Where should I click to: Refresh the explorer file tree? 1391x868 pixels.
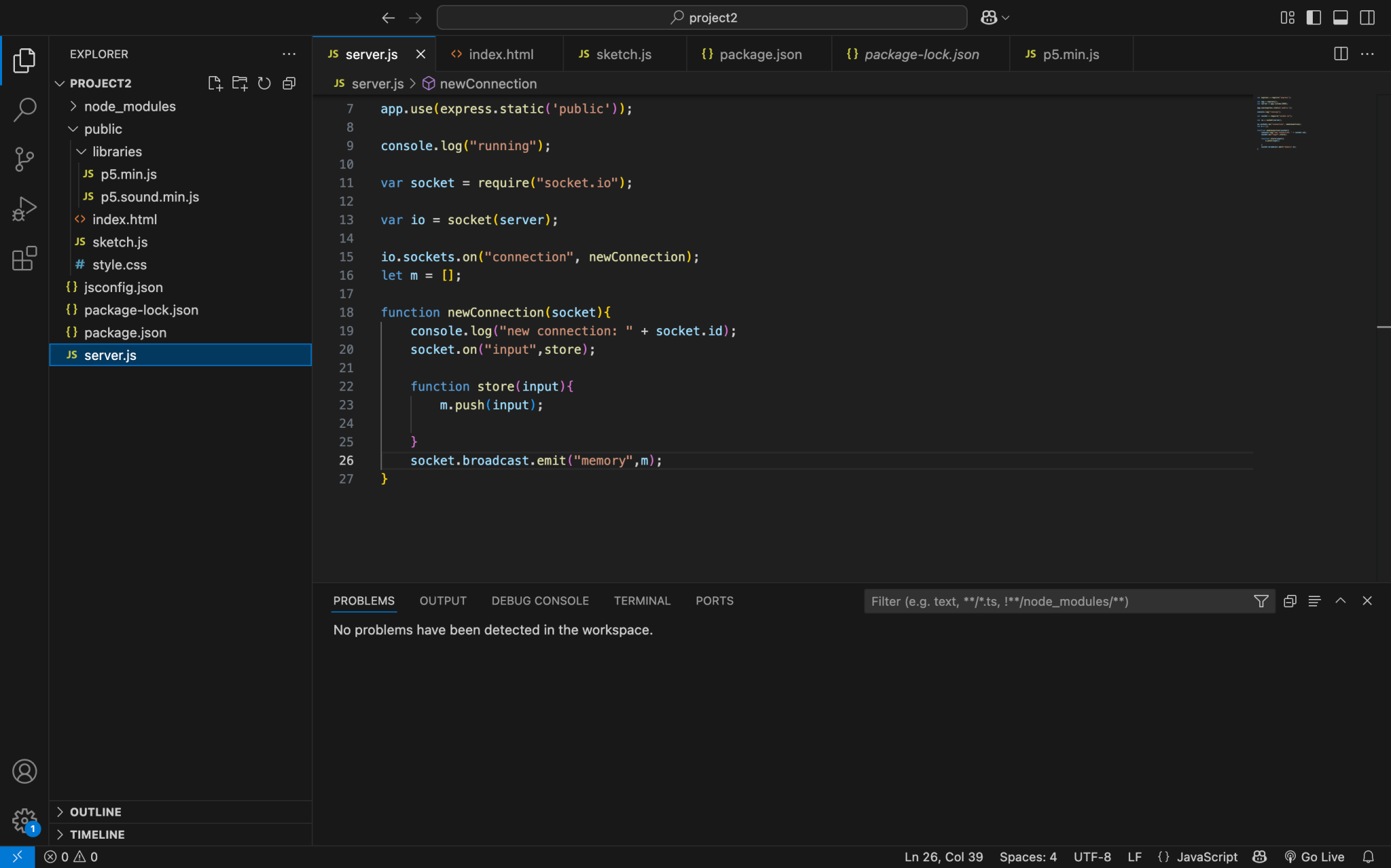pyautogui.click(x=264, y=83)
